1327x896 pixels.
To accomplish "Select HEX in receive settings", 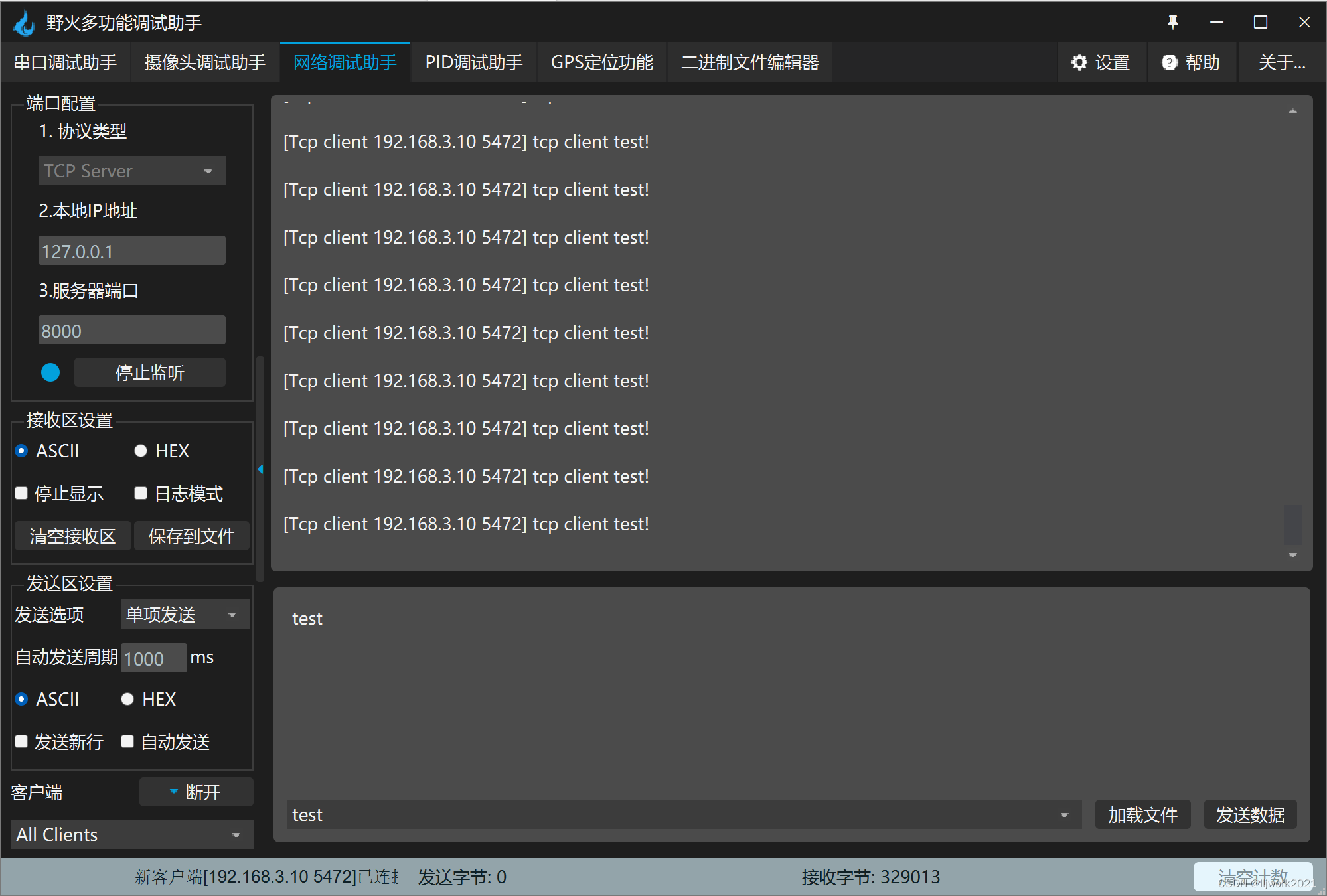I will click(140, 451).
